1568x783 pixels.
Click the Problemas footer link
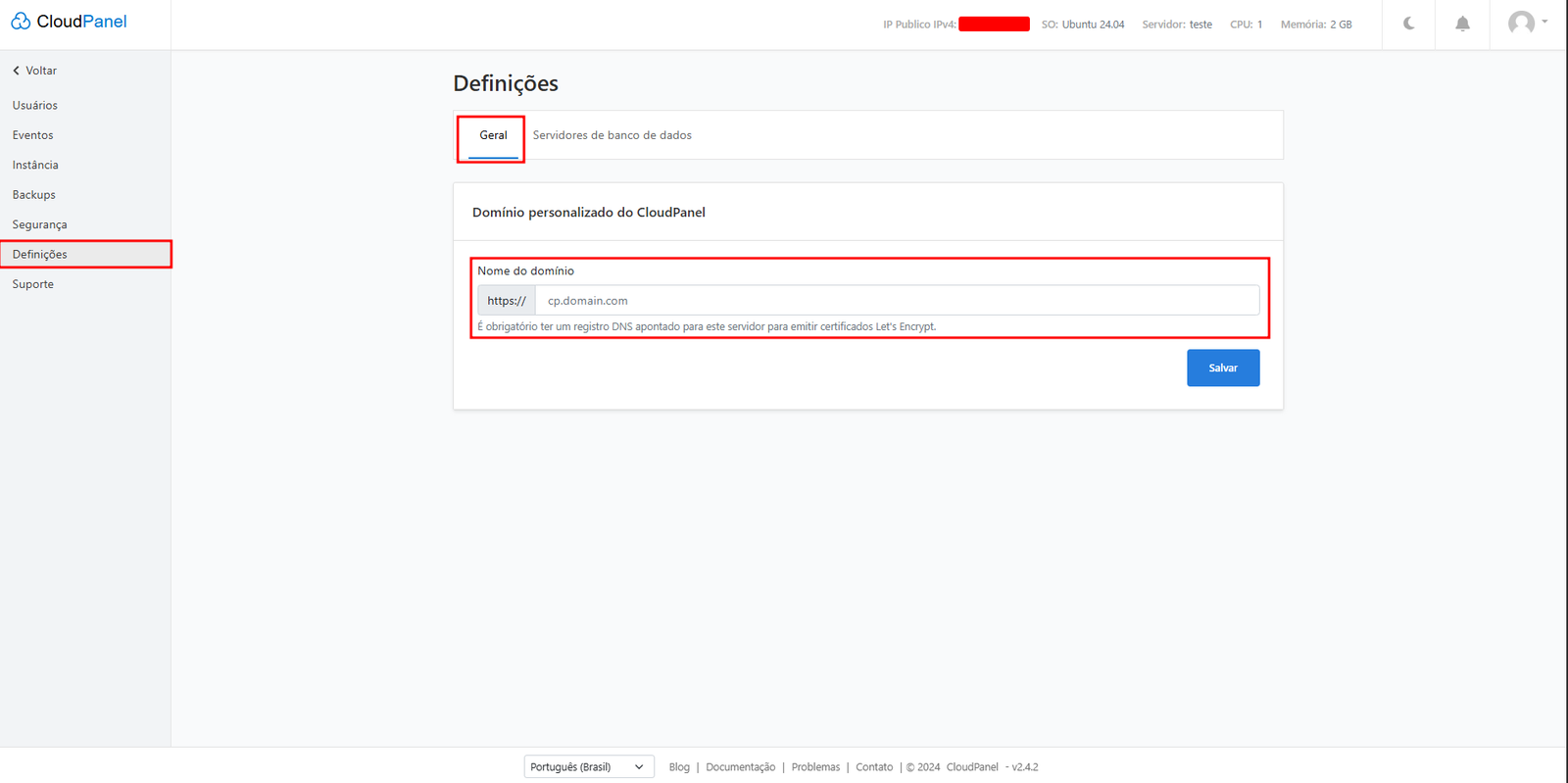pyautogui.click(x=815, y=767)
